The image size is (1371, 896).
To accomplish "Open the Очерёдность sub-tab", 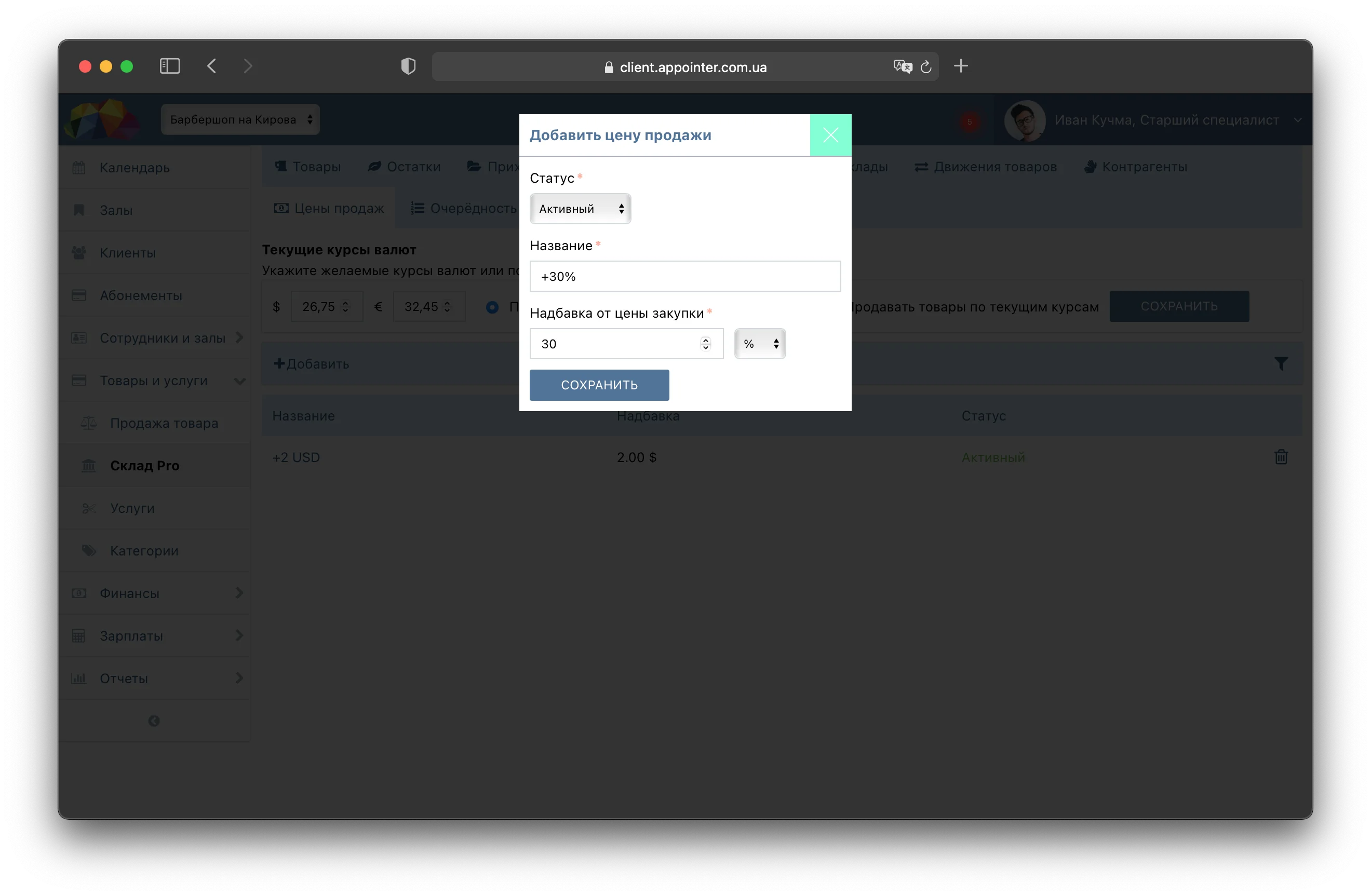I will [x=464, y=208].
